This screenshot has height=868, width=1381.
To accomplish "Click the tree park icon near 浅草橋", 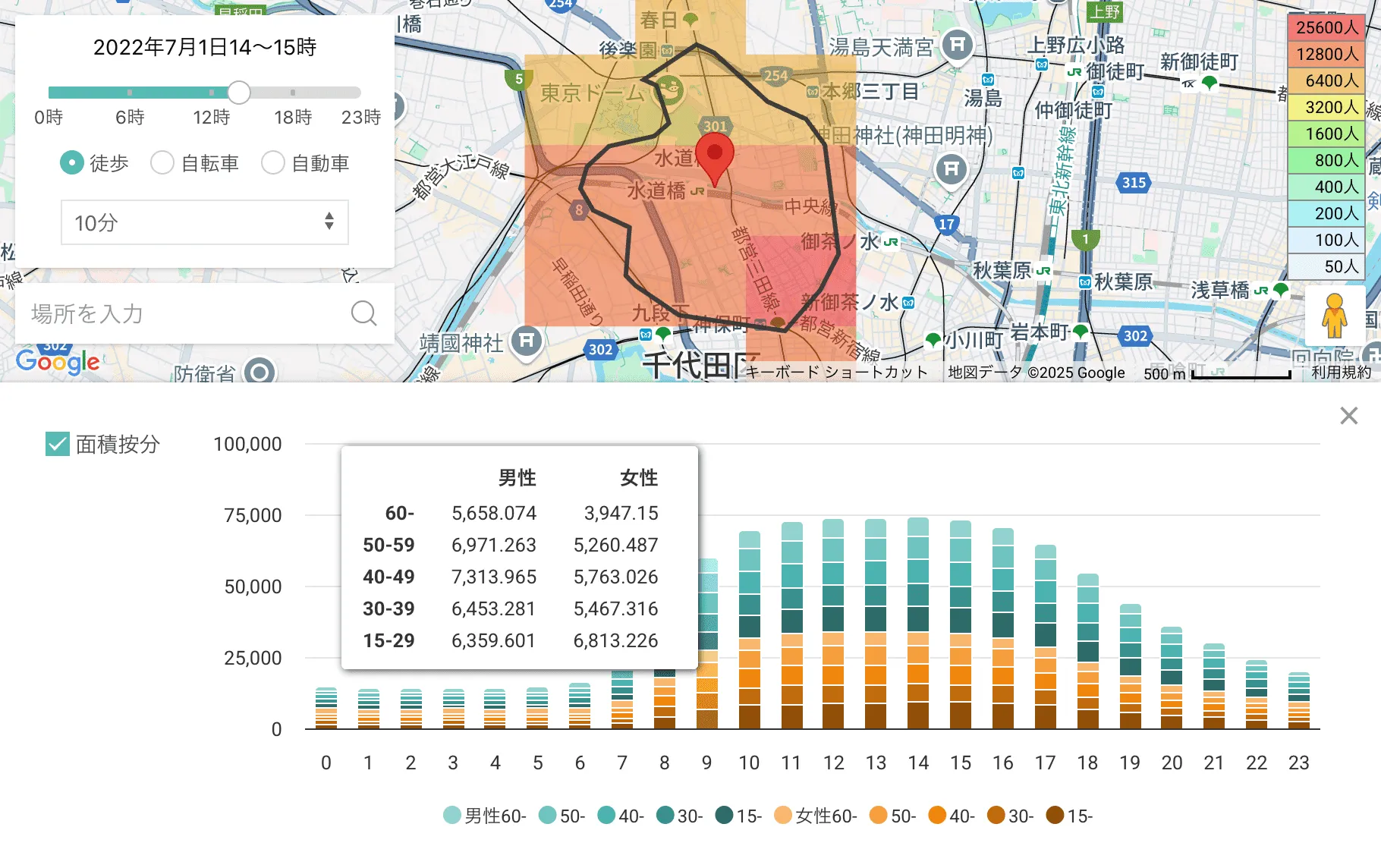I will pos(1282,290).
